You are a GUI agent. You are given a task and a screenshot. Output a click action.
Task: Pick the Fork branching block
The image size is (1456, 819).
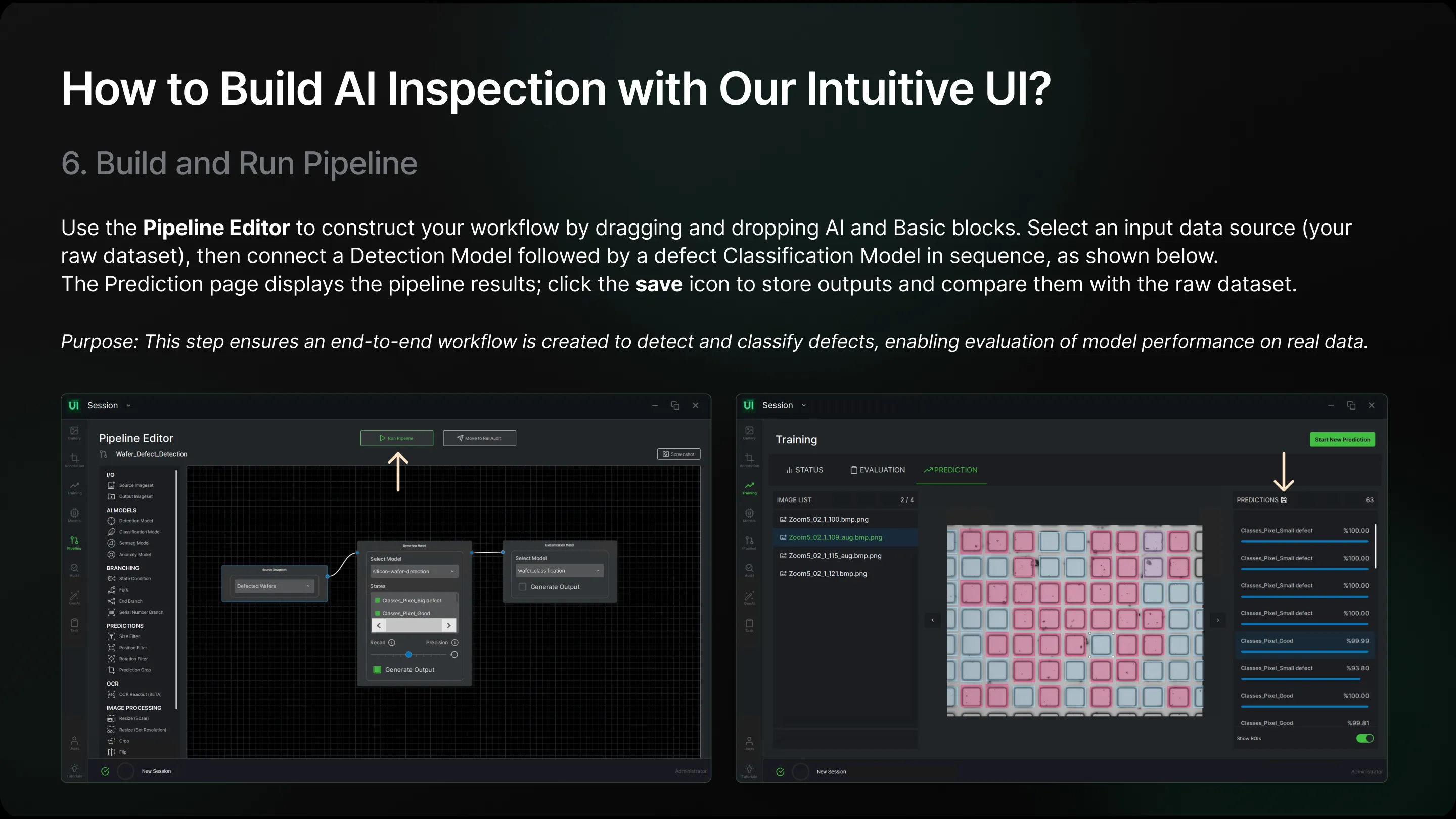pyautogui.click(x=118, y=590)
